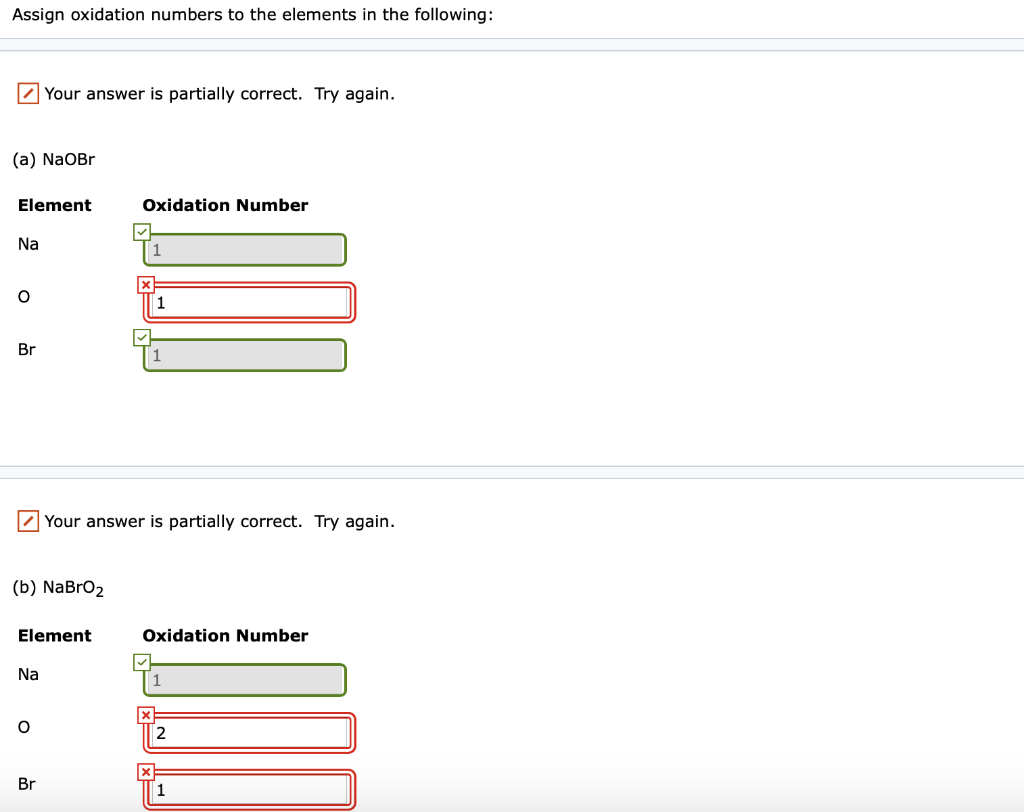1024x812 pixels.
Task: Select the Br oxidation number field for NaBrO2
Action: tap(248, 789)
